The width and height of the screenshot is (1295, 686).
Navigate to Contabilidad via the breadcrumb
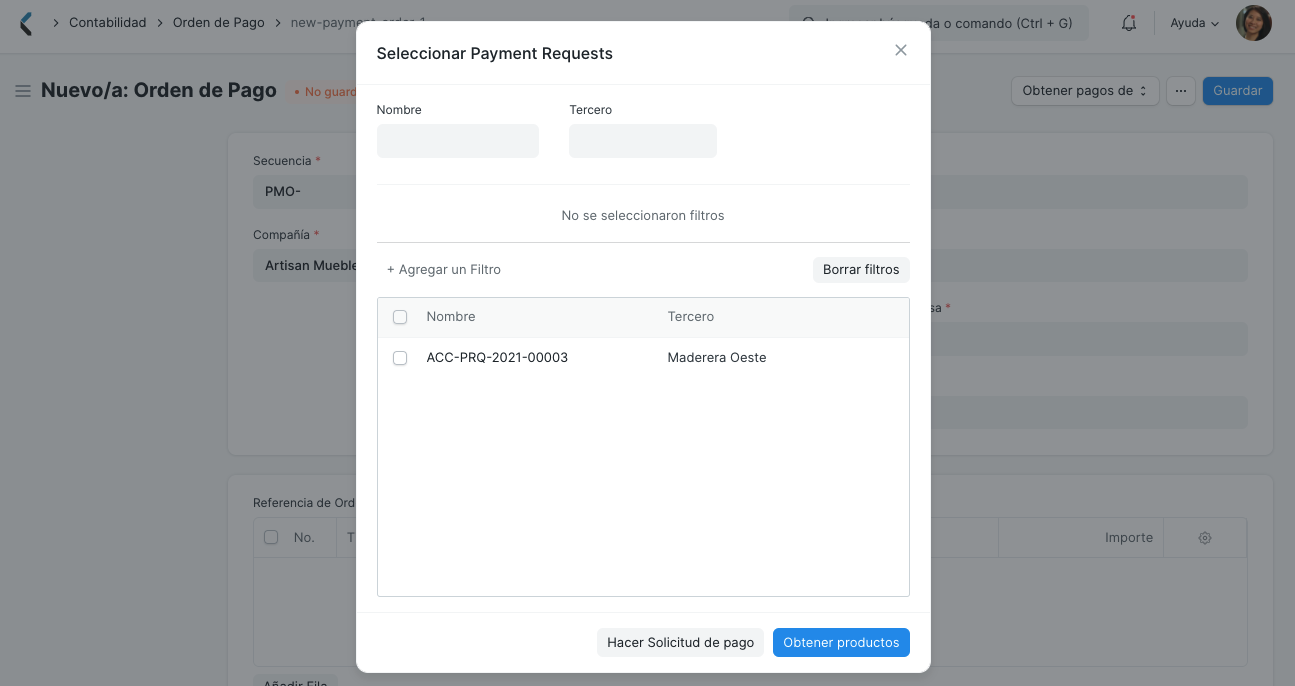[107, 22]
